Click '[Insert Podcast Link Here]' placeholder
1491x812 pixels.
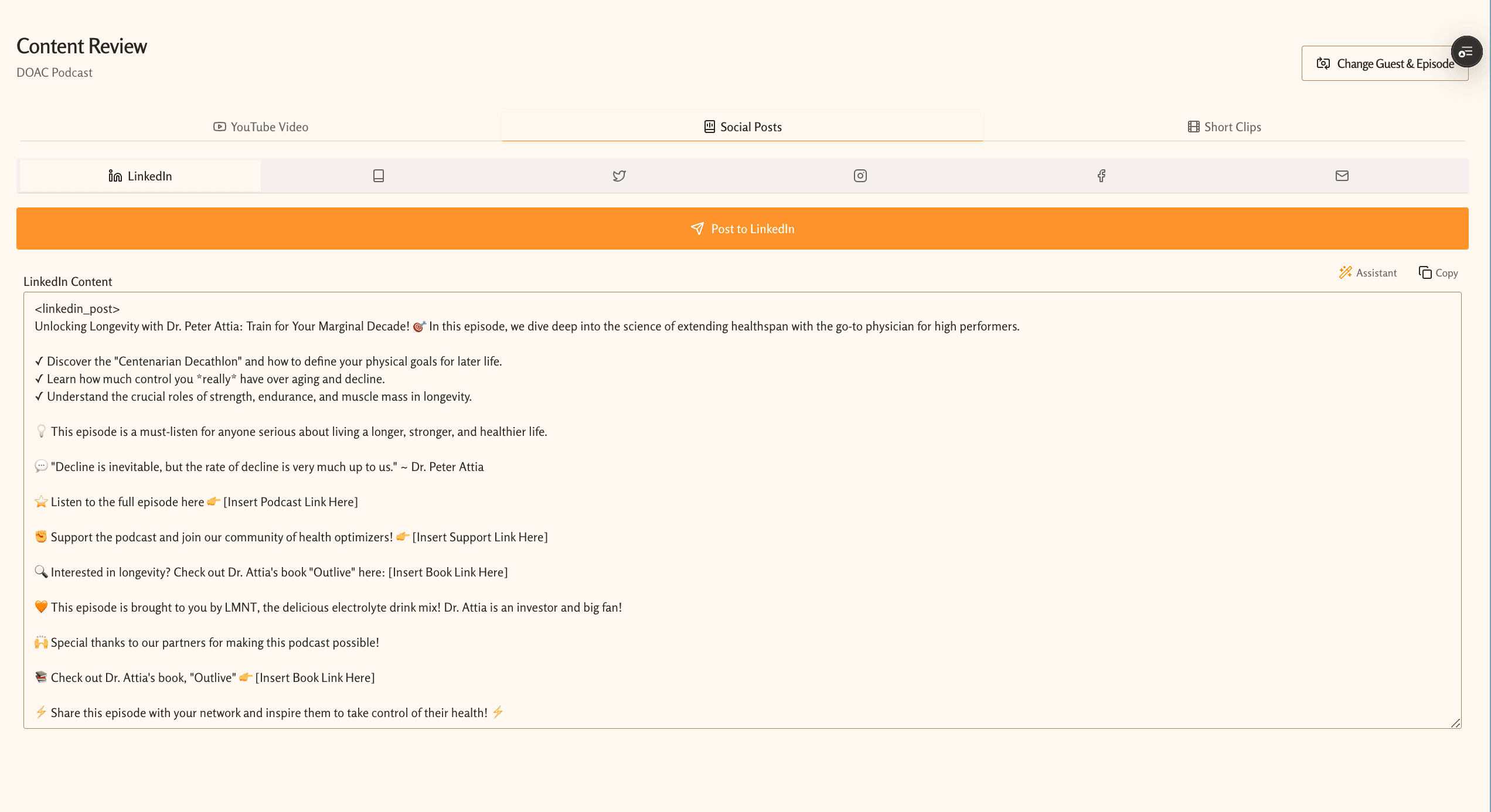pos(291,502)
